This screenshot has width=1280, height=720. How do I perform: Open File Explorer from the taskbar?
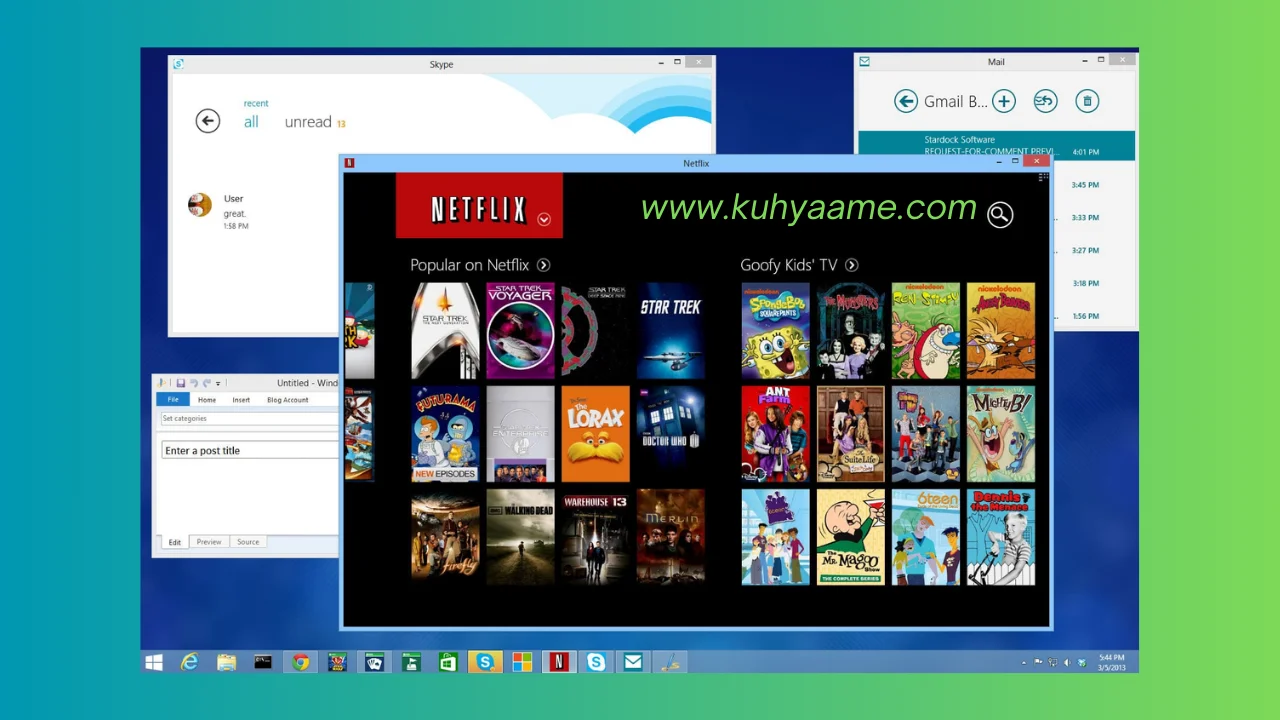tap(226, 662)
